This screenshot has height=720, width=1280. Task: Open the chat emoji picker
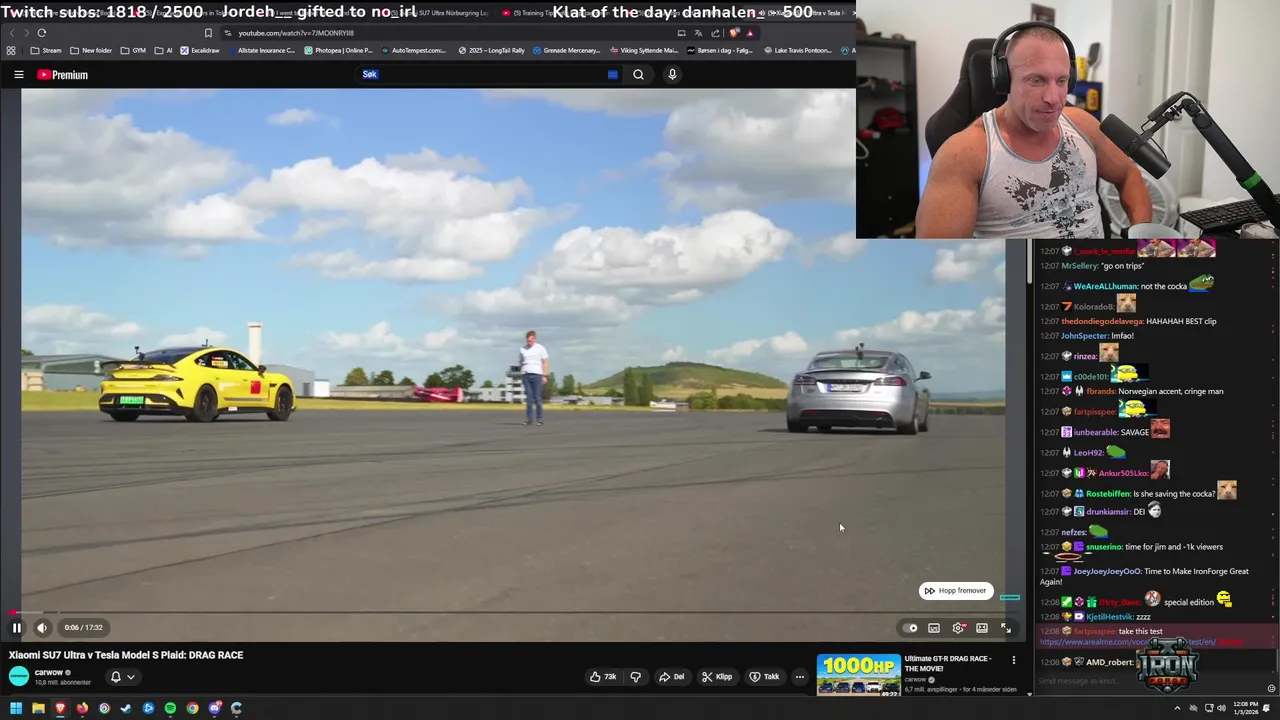tap(1271, 688)
